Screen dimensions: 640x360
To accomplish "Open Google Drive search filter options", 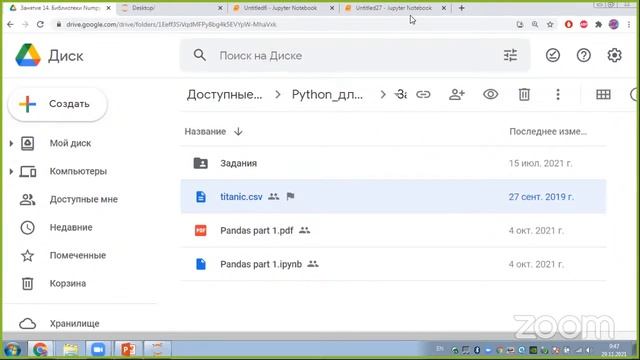I will [x=510, y=55].
